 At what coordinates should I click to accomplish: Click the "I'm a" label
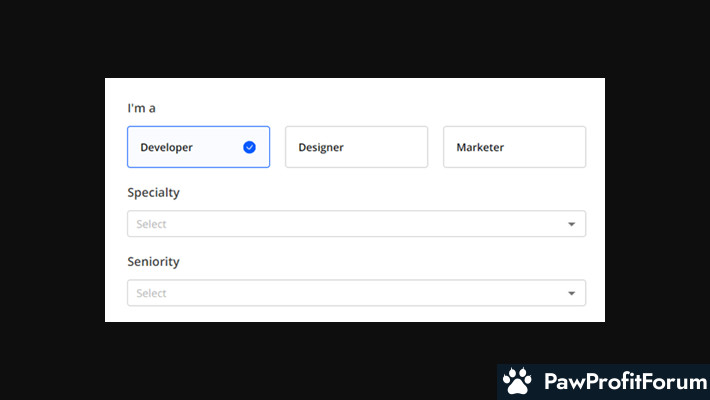pos(141,108)
